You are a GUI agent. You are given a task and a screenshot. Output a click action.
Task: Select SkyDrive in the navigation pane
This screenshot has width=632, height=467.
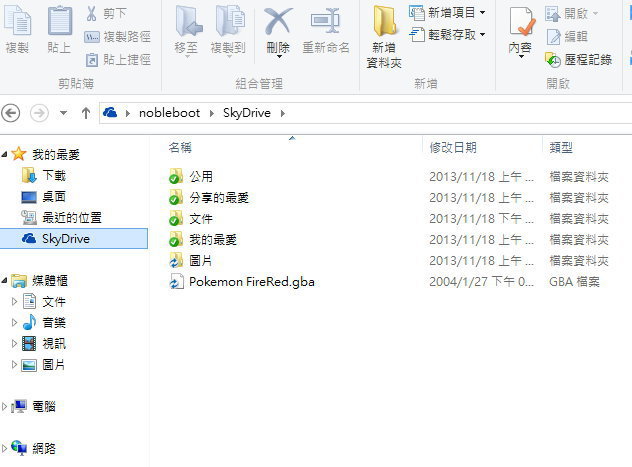[x=74, y=239]
